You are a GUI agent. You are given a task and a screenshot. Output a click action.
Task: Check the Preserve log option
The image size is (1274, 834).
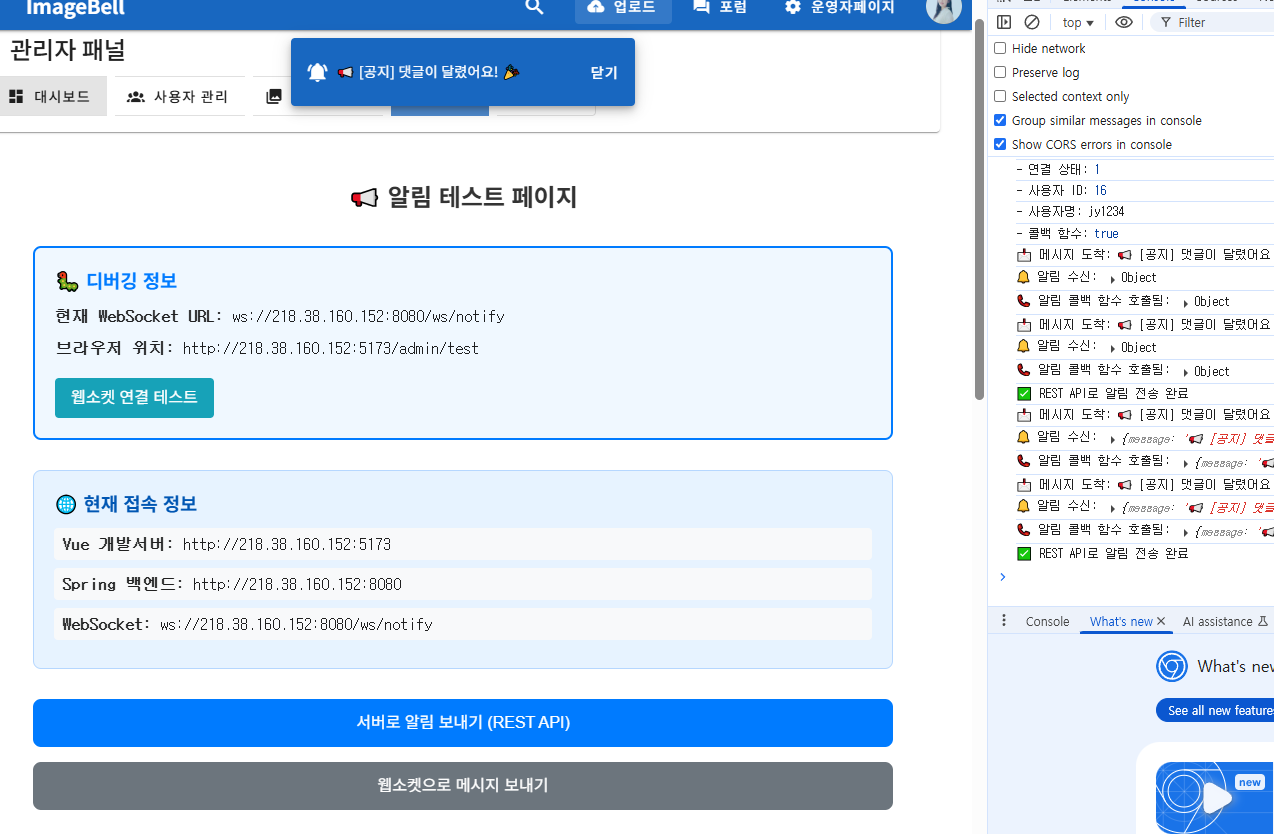pos(1000,72)
